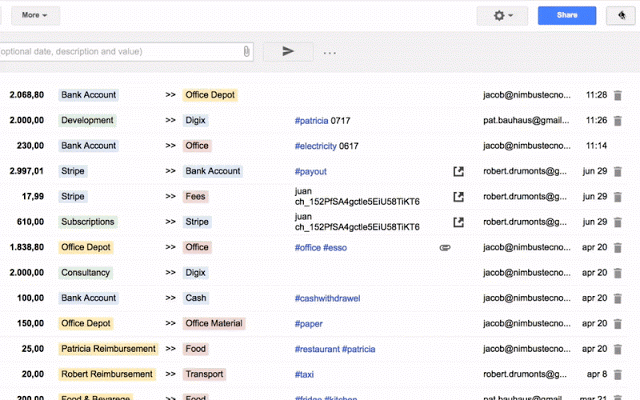
Task: Click the paperclip attach icon in input
Action: click(246, 51)
